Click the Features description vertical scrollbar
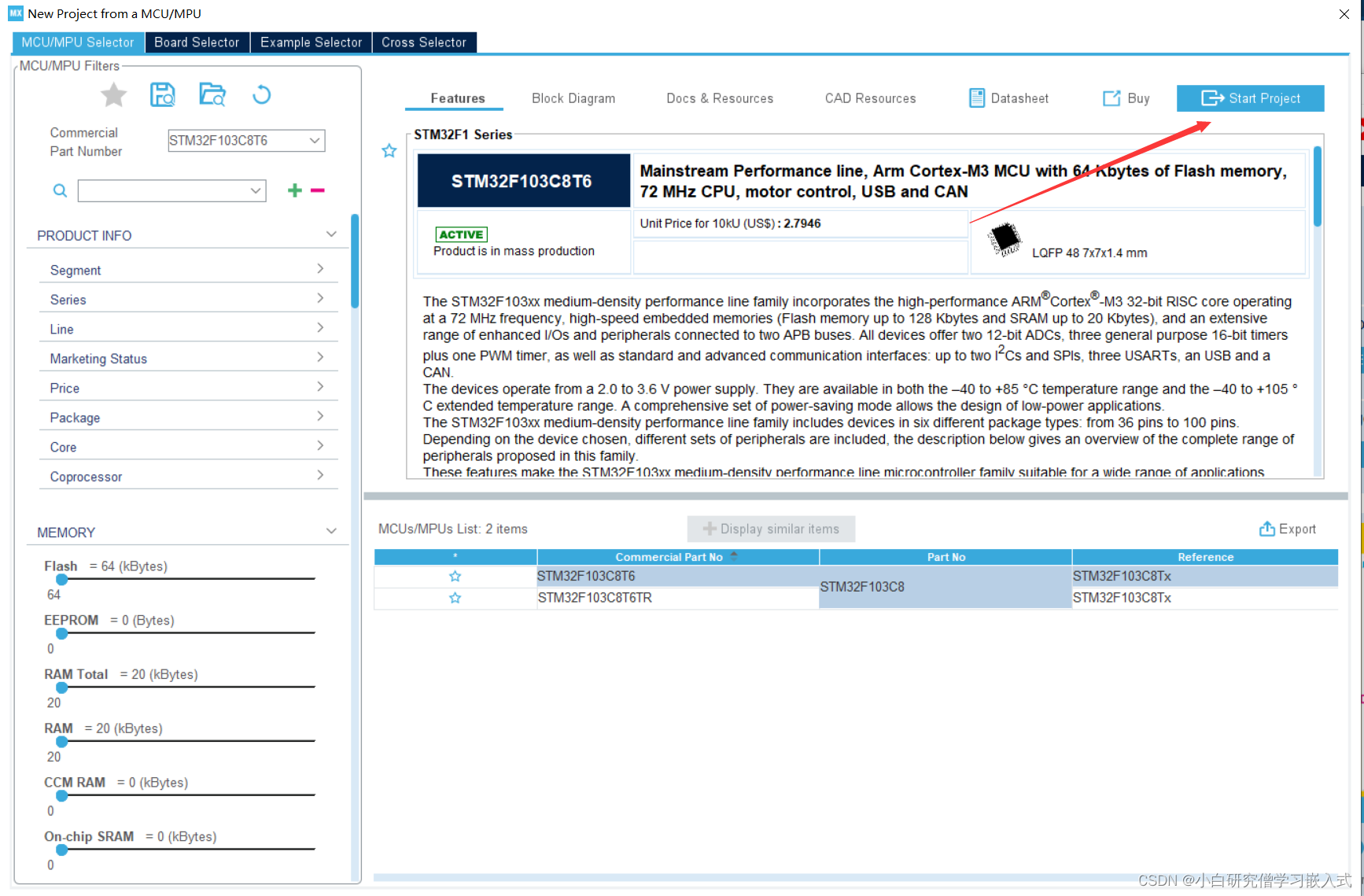The image size is (1364, 896). [1318, 186]
